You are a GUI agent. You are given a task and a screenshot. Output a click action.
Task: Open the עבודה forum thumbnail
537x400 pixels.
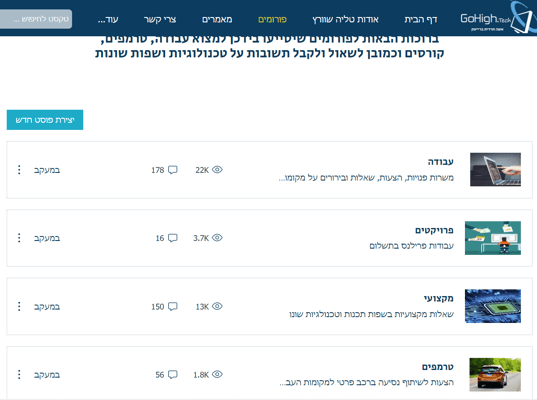pos(495,170)
